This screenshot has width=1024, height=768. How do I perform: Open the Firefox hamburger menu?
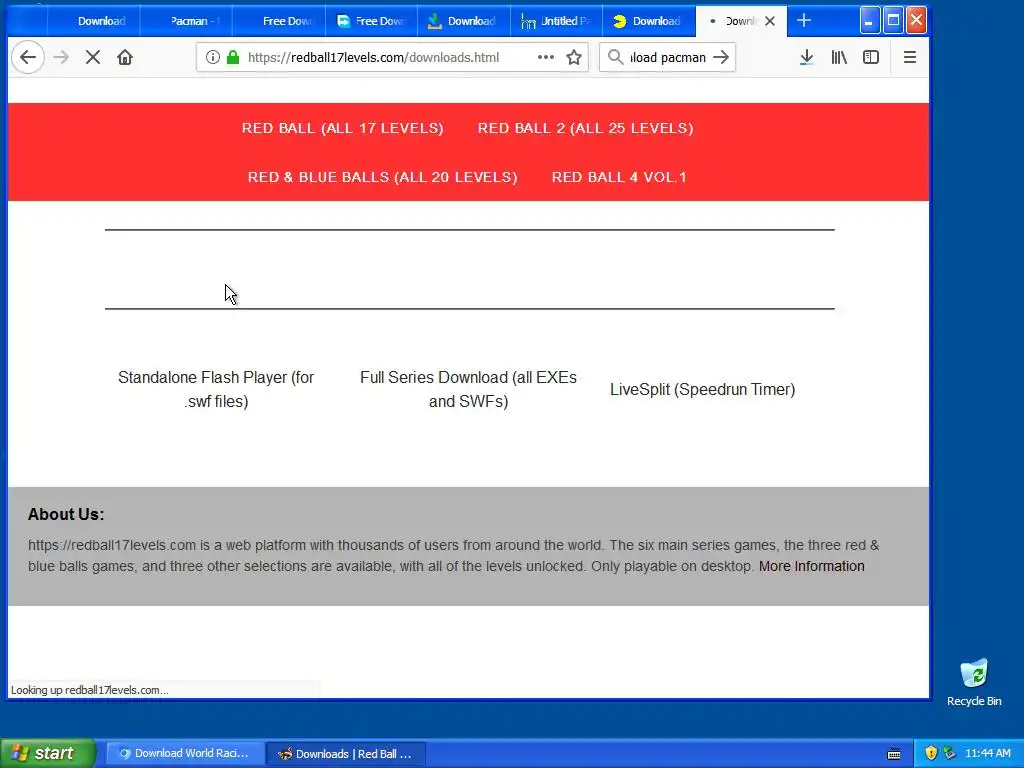coord(910,57)
